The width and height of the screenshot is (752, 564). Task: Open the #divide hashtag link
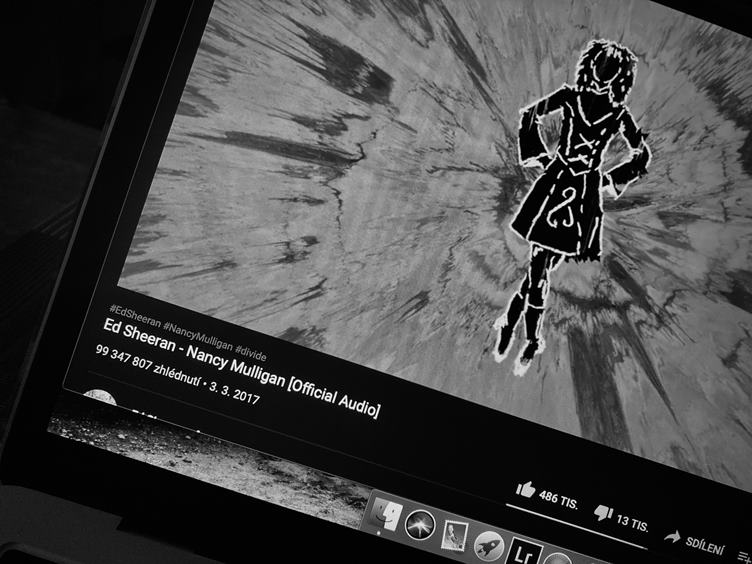250,353
